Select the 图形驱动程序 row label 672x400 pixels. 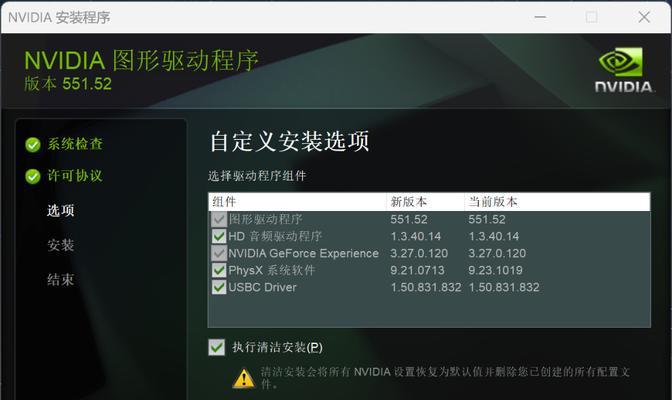pos(266,220)
